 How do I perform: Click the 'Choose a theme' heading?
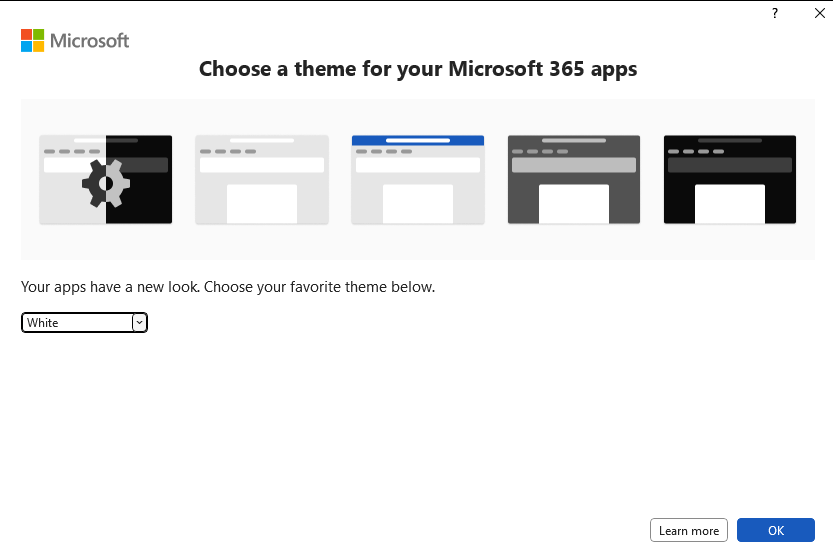tap(418, 69)
